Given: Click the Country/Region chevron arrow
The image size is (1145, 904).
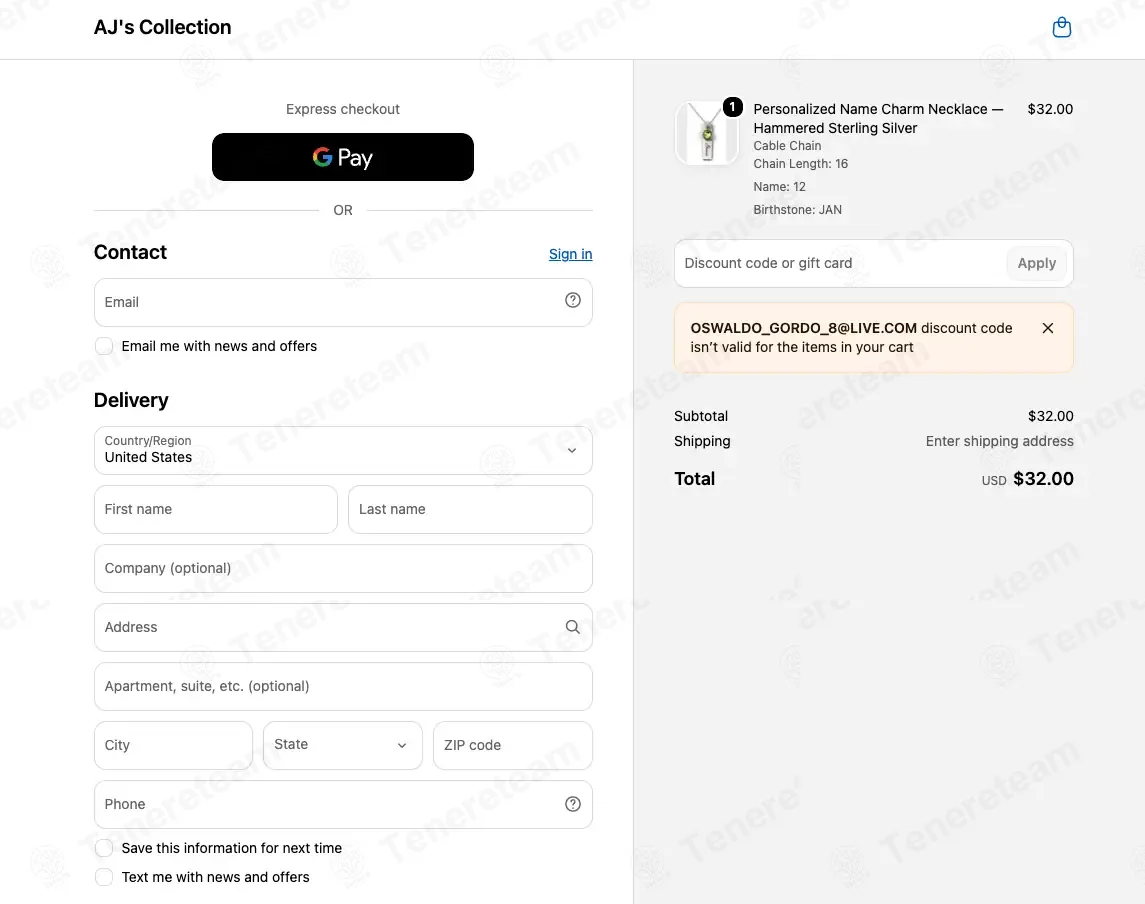Looking at the screenshot, I should tap(572, 451).
